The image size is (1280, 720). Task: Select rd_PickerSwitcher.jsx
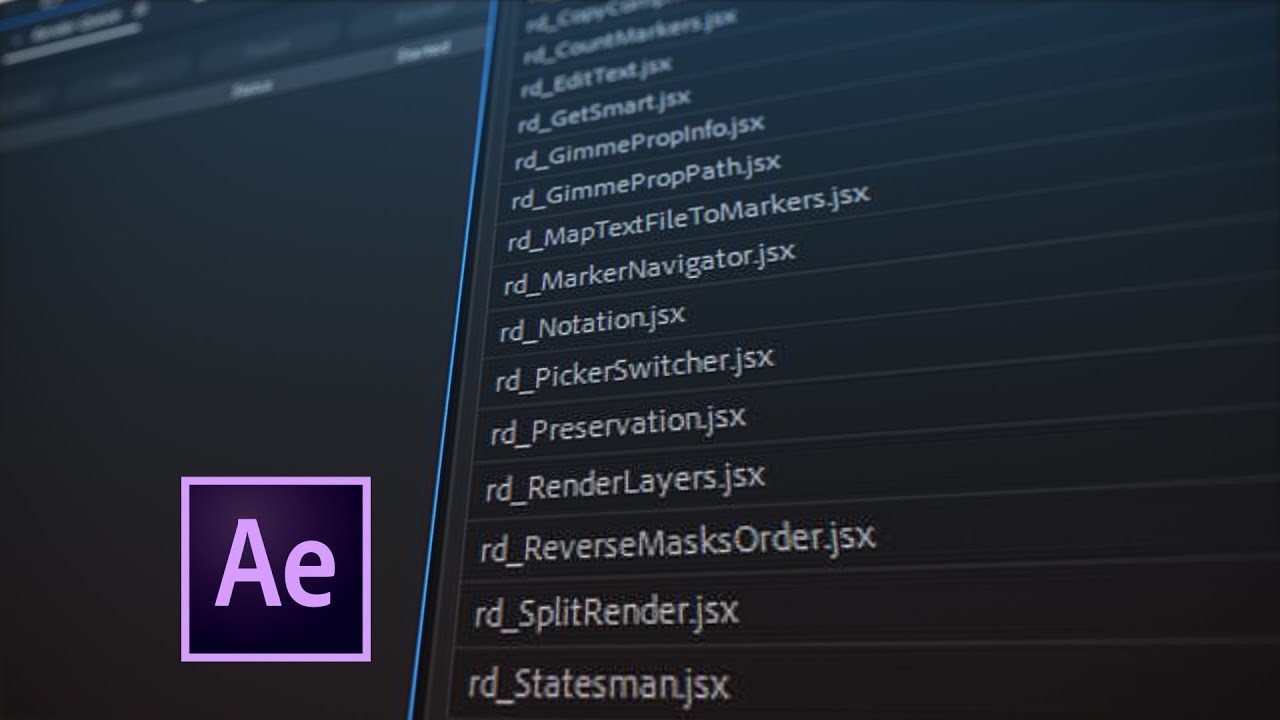click(x=634, y=368)
